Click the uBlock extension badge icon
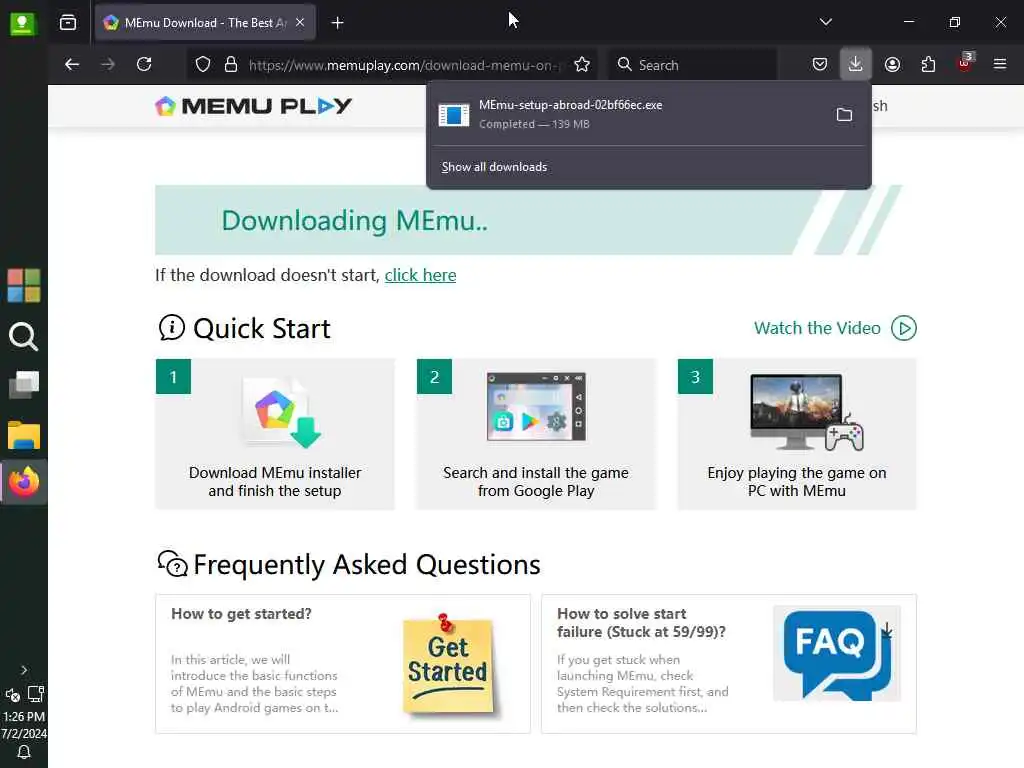 point(965,63)
